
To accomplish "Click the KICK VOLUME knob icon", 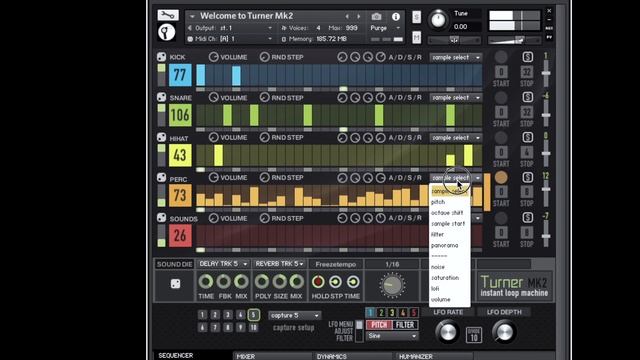I will coord(213,57).
